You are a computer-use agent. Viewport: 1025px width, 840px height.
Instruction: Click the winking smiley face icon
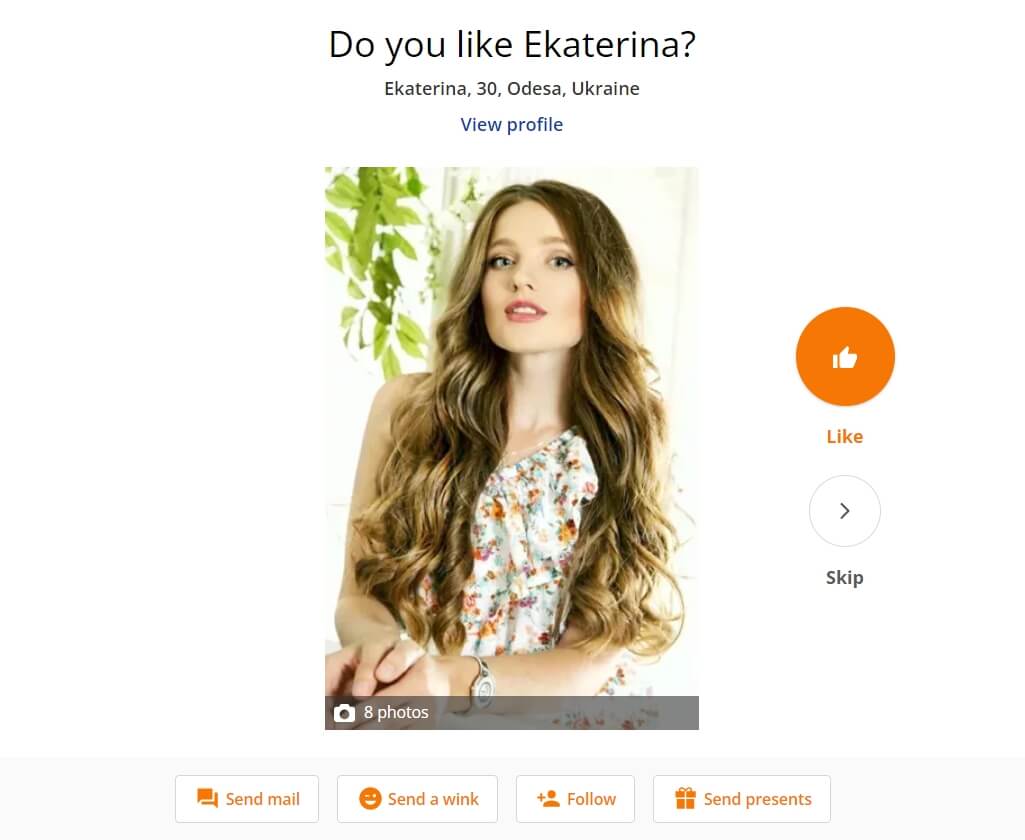coord(370,799)
